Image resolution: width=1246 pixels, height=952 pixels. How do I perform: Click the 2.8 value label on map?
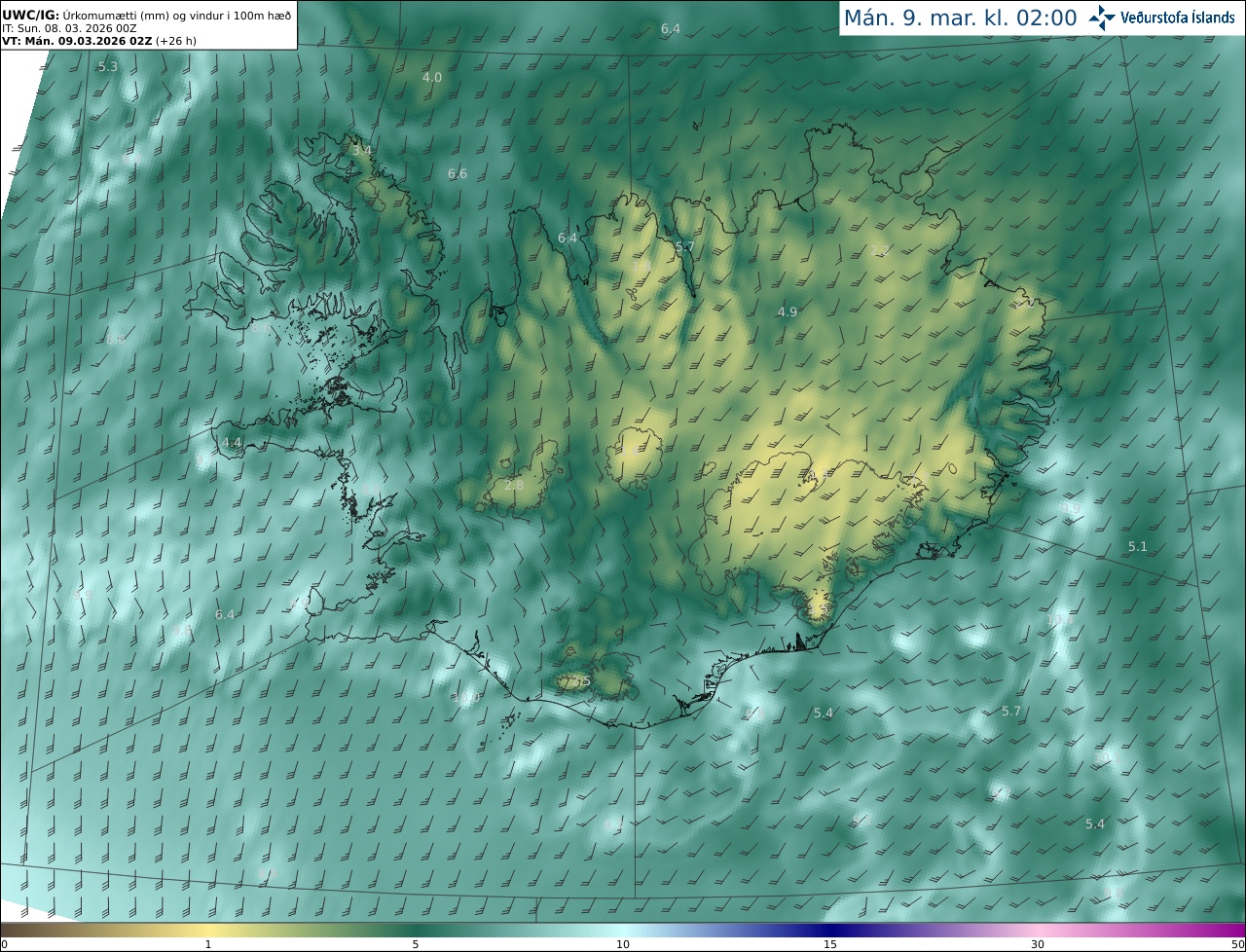click(x=514, y=485)
